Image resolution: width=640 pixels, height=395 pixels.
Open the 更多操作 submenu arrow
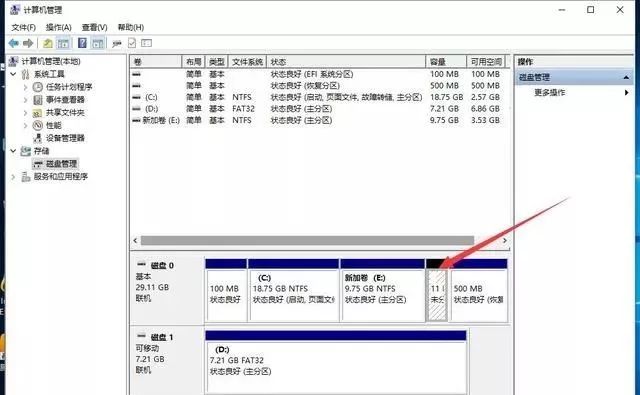click(x=627, y=93)
